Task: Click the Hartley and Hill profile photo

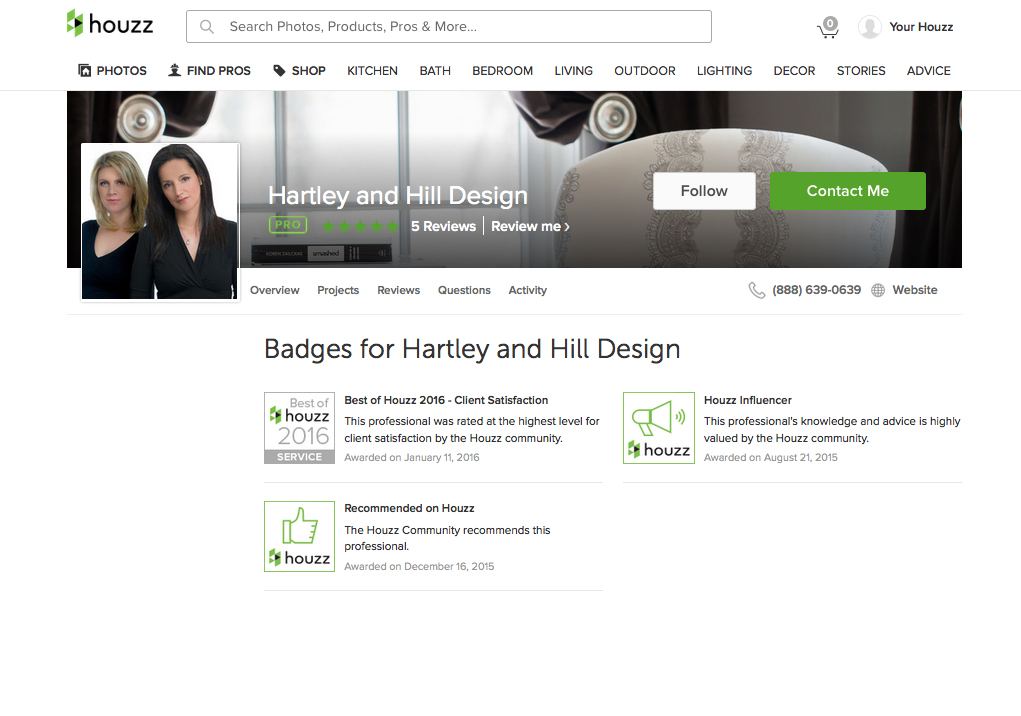Action: click(x=160, y=222)
